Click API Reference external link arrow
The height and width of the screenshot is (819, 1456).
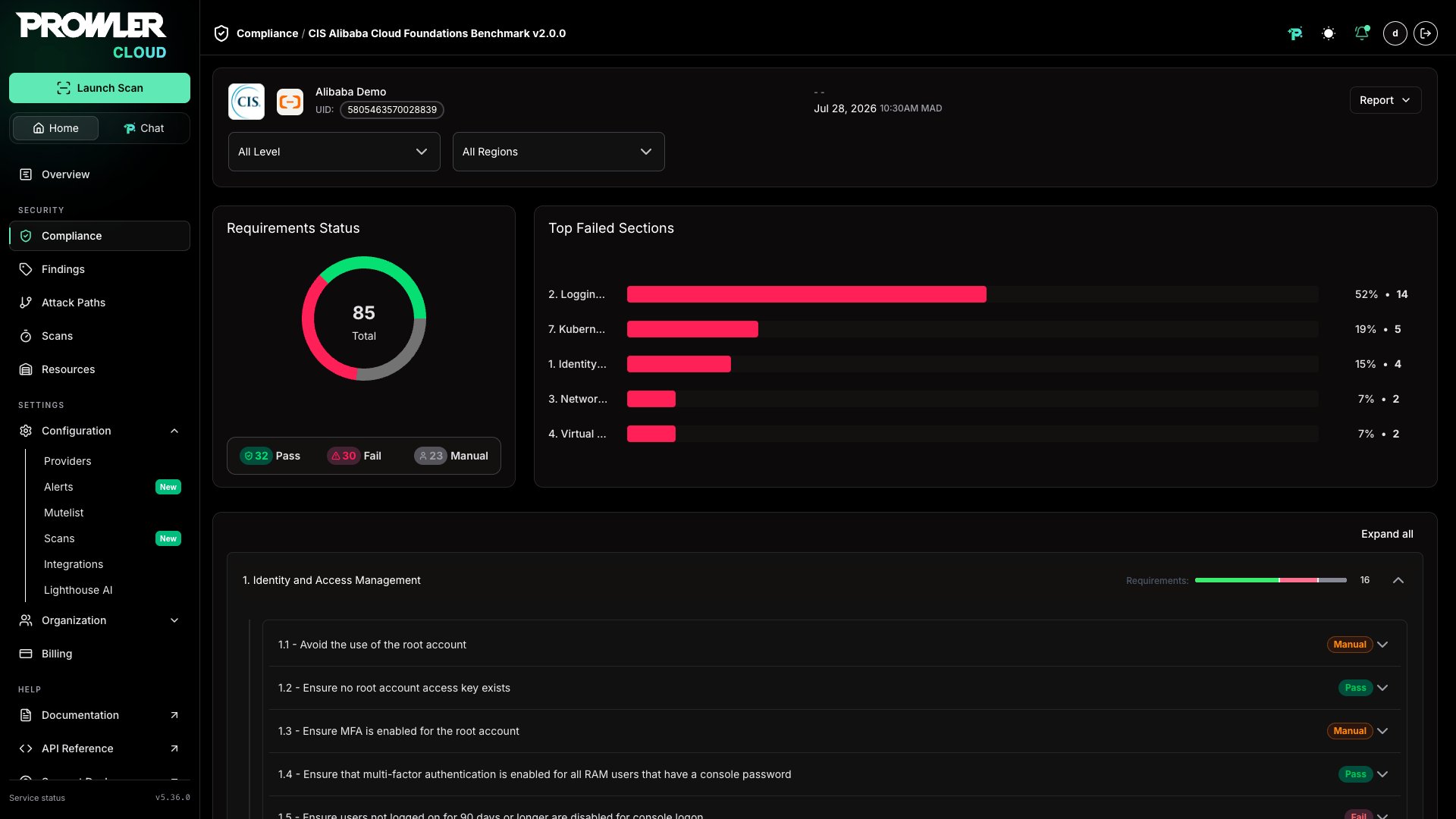point(174,748)
